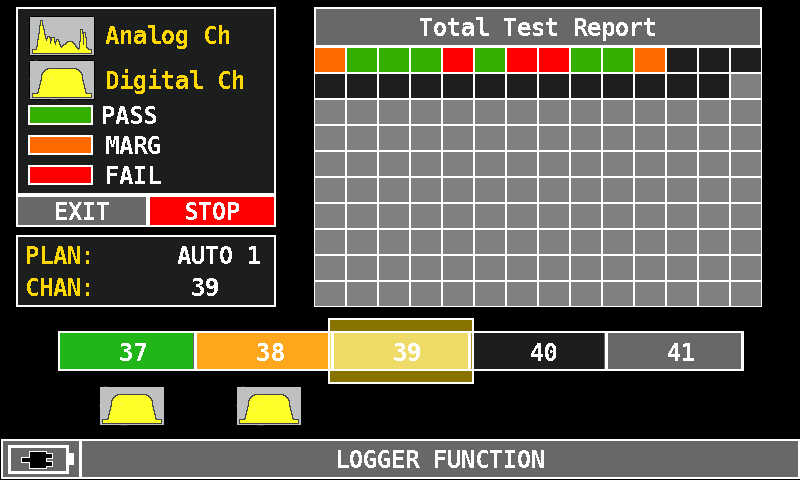Viewport: 800px width, 480px height.
Task: Select channel 40 in the channel strip
Action: click(539, 351)
